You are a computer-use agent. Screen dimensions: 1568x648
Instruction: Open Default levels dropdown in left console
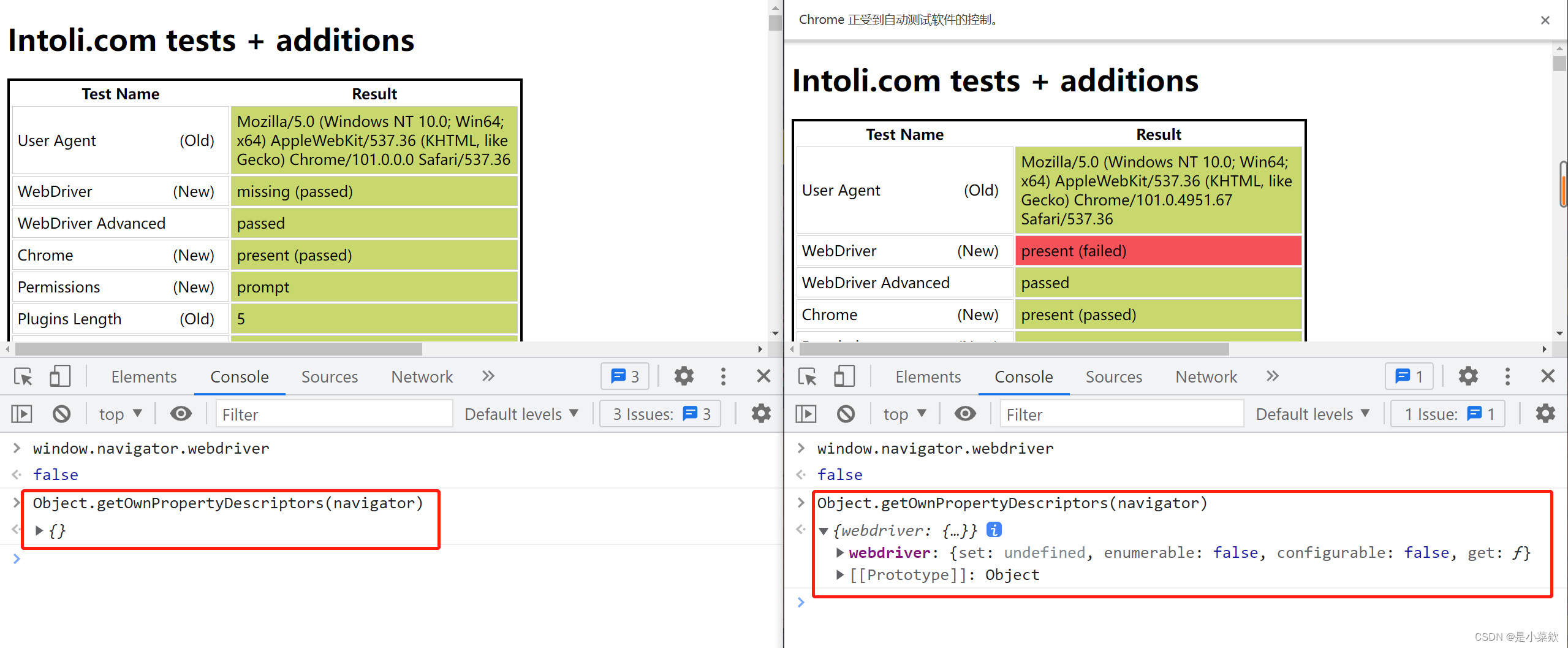521,414
